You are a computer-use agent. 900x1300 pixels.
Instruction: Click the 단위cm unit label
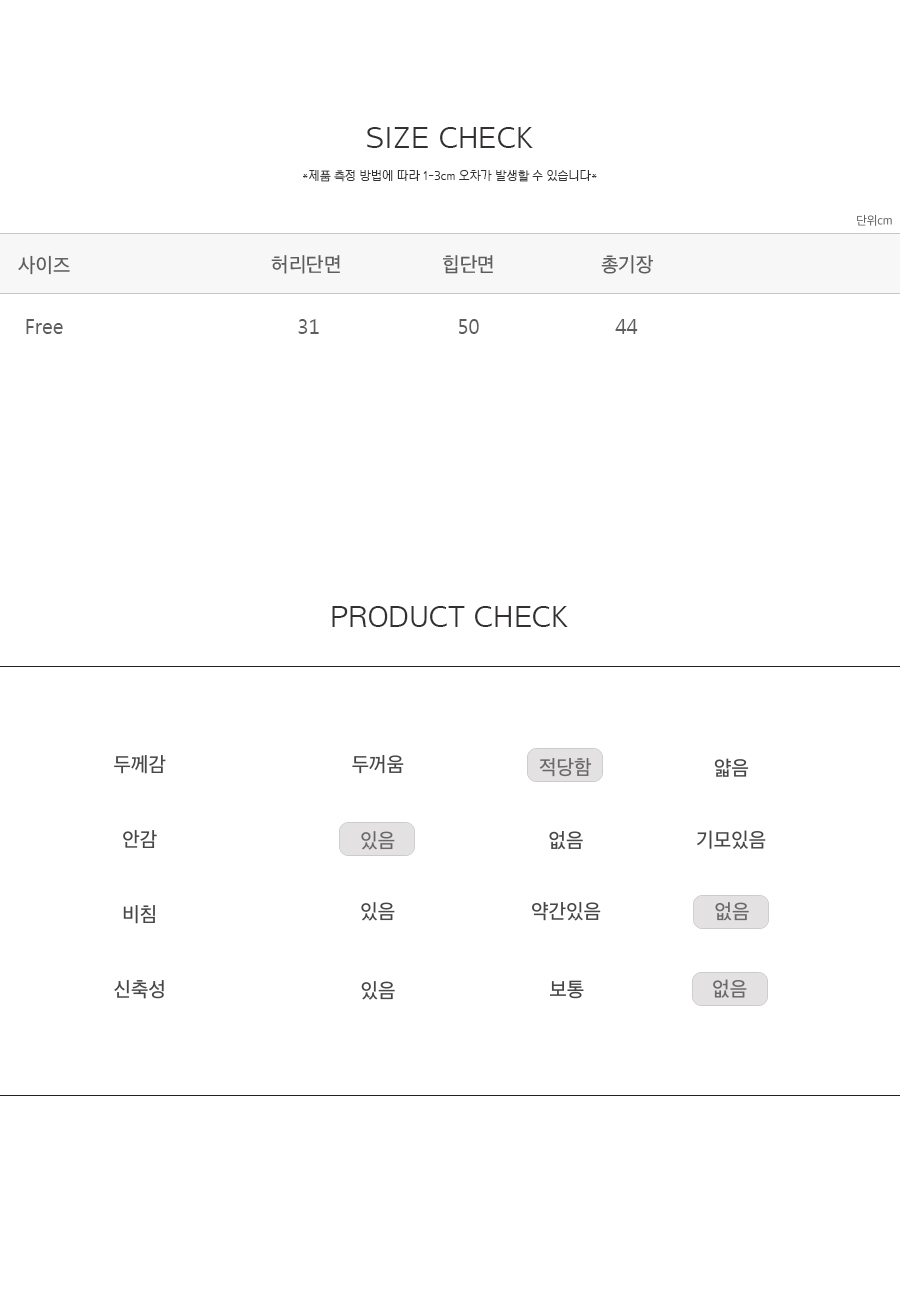click(874, 220)
